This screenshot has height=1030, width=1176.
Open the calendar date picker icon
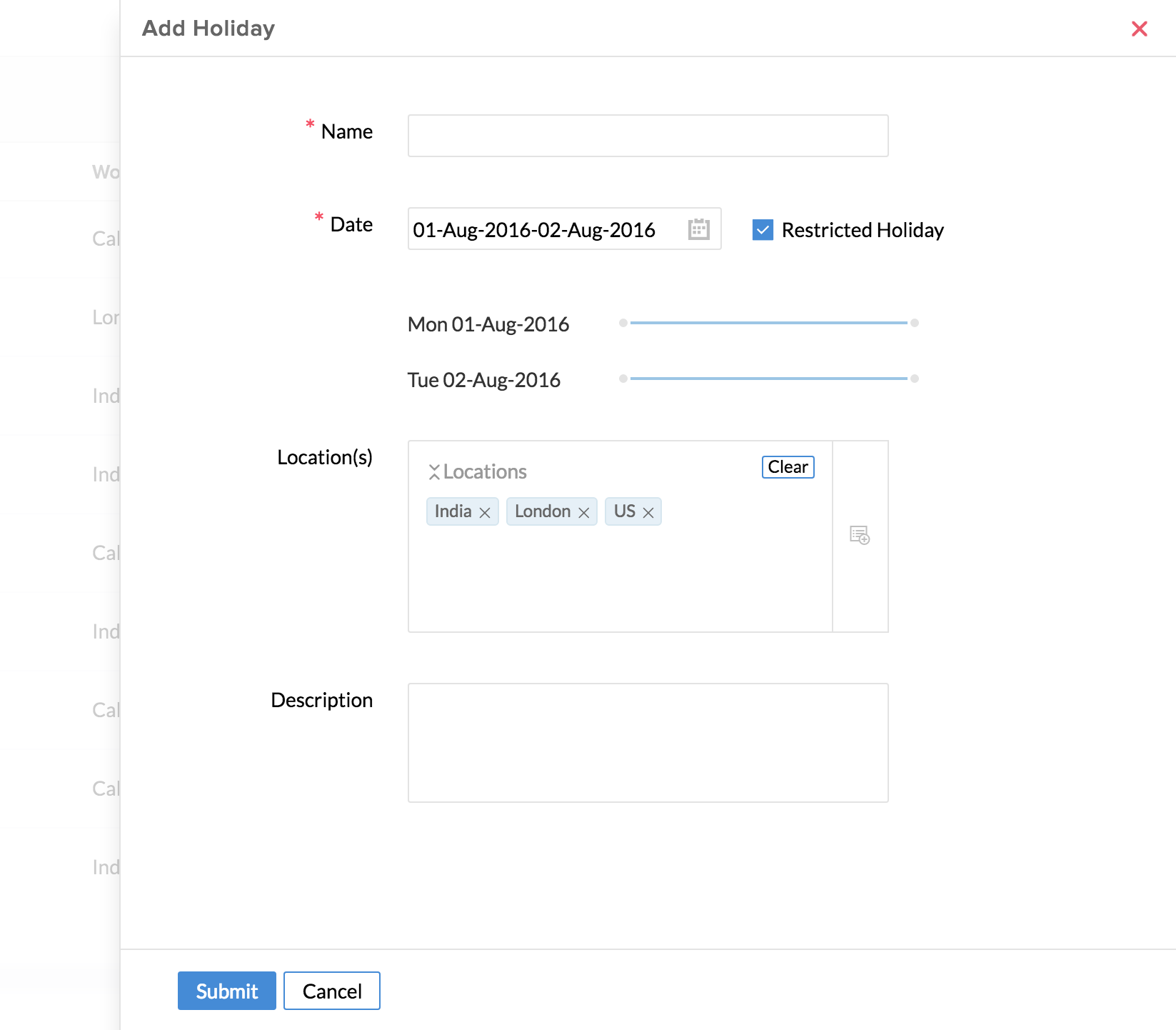tap(698, 229)
